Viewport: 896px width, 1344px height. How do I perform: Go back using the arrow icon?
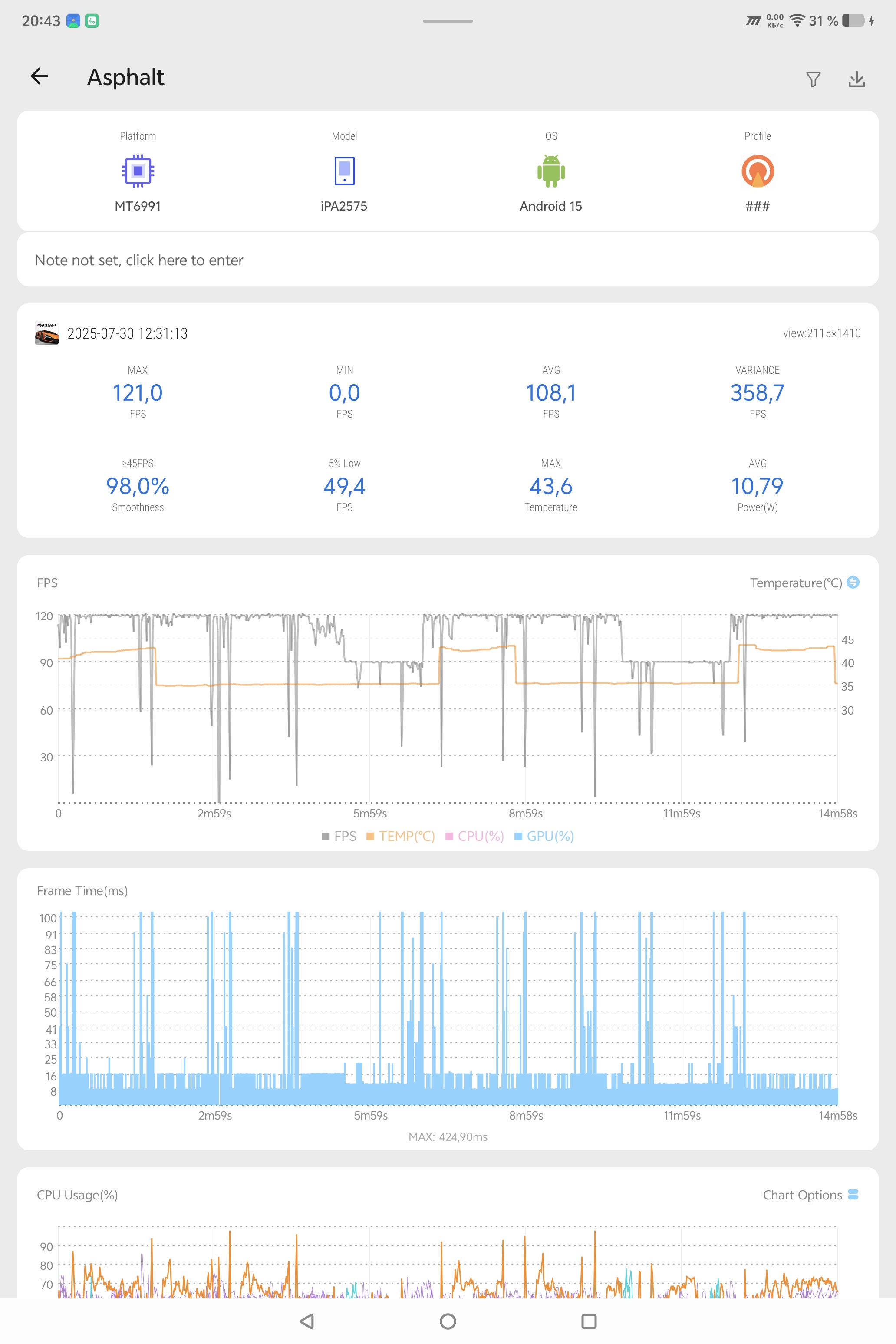coord(39,76)
